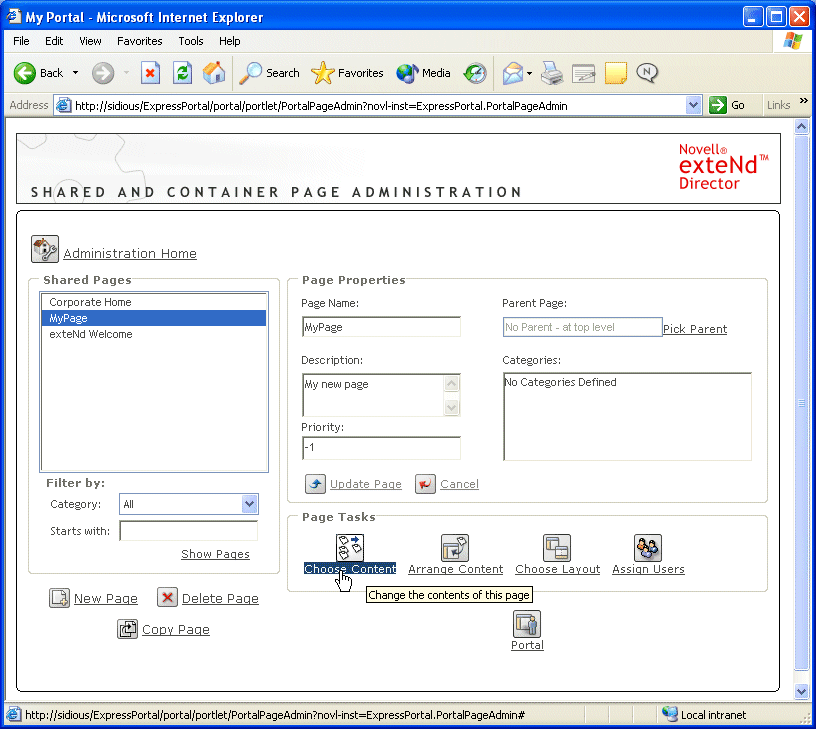The image size is (816, 729).
Task: Open the Back button history dropdown arrow
Action: tap(75, 73)
